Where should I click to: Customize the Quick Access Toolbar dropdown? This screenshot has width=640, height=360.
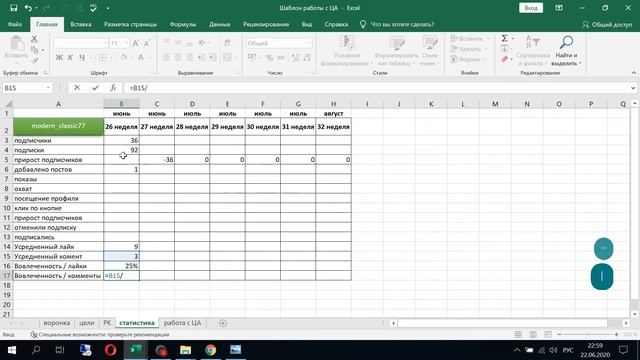pyautogui.click(x=108, y=8)
